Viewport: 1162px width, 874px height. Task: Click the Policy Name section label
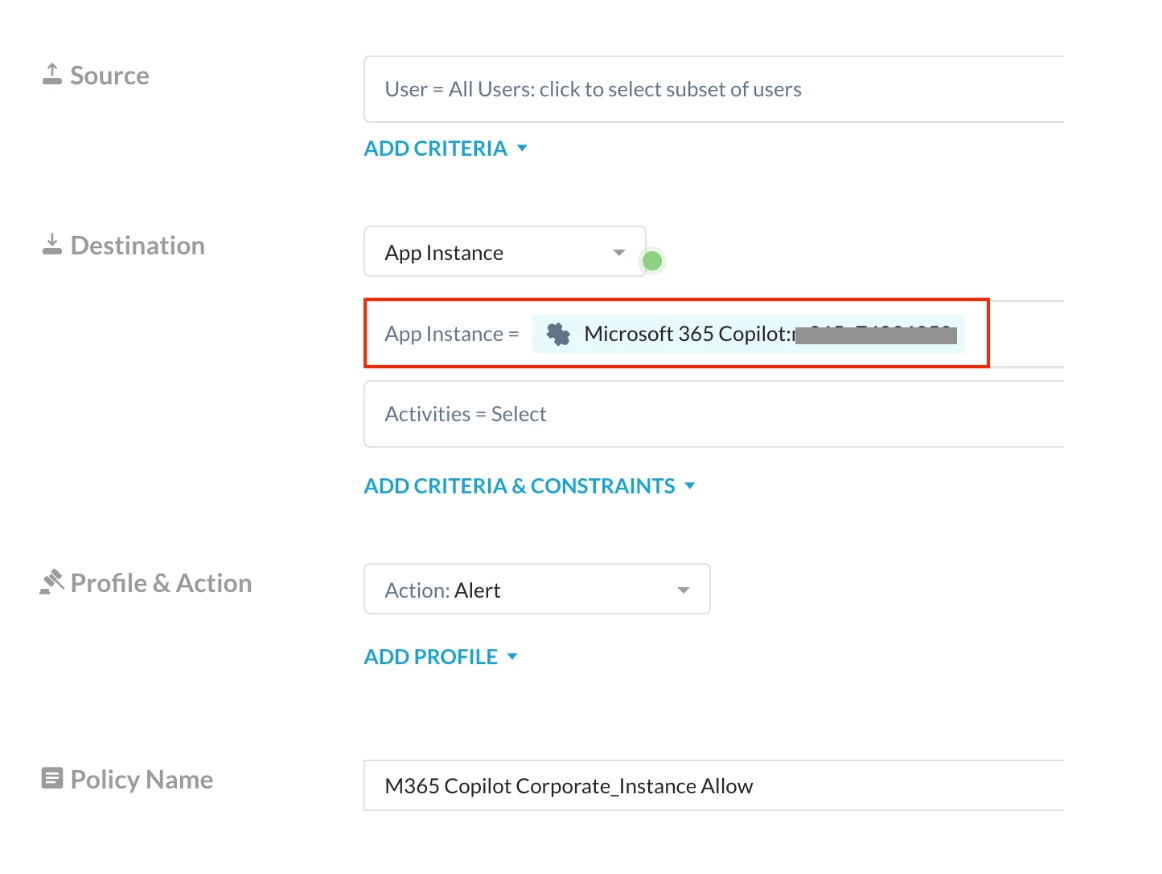click(142, 779)
